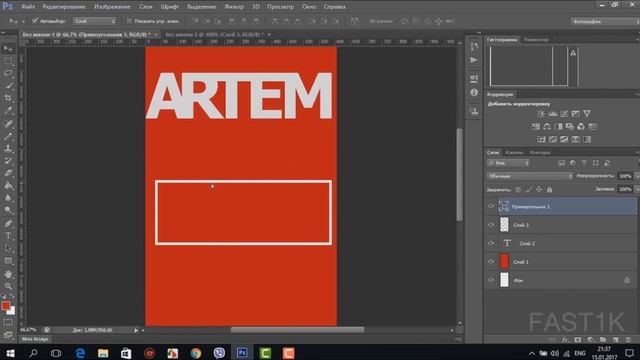Select the Rectangular Marquee tool

click(8, 61)
